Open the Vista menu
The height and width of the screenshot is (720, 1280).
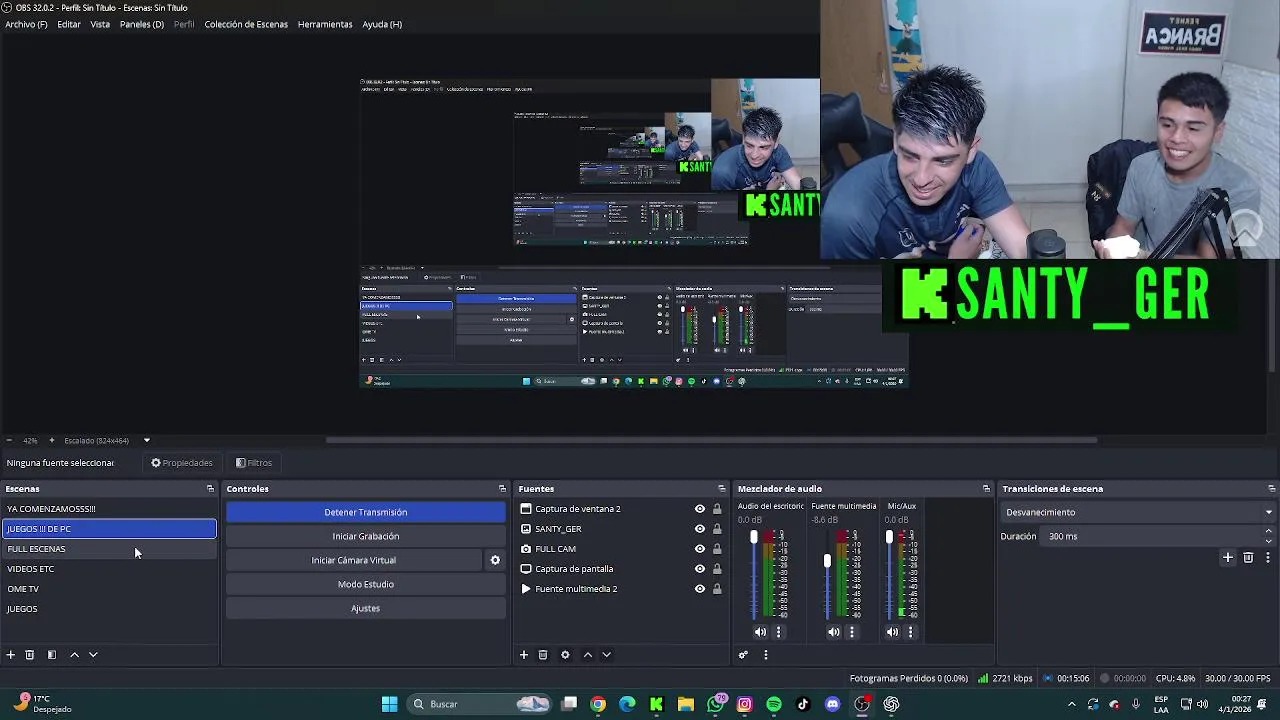100,24
